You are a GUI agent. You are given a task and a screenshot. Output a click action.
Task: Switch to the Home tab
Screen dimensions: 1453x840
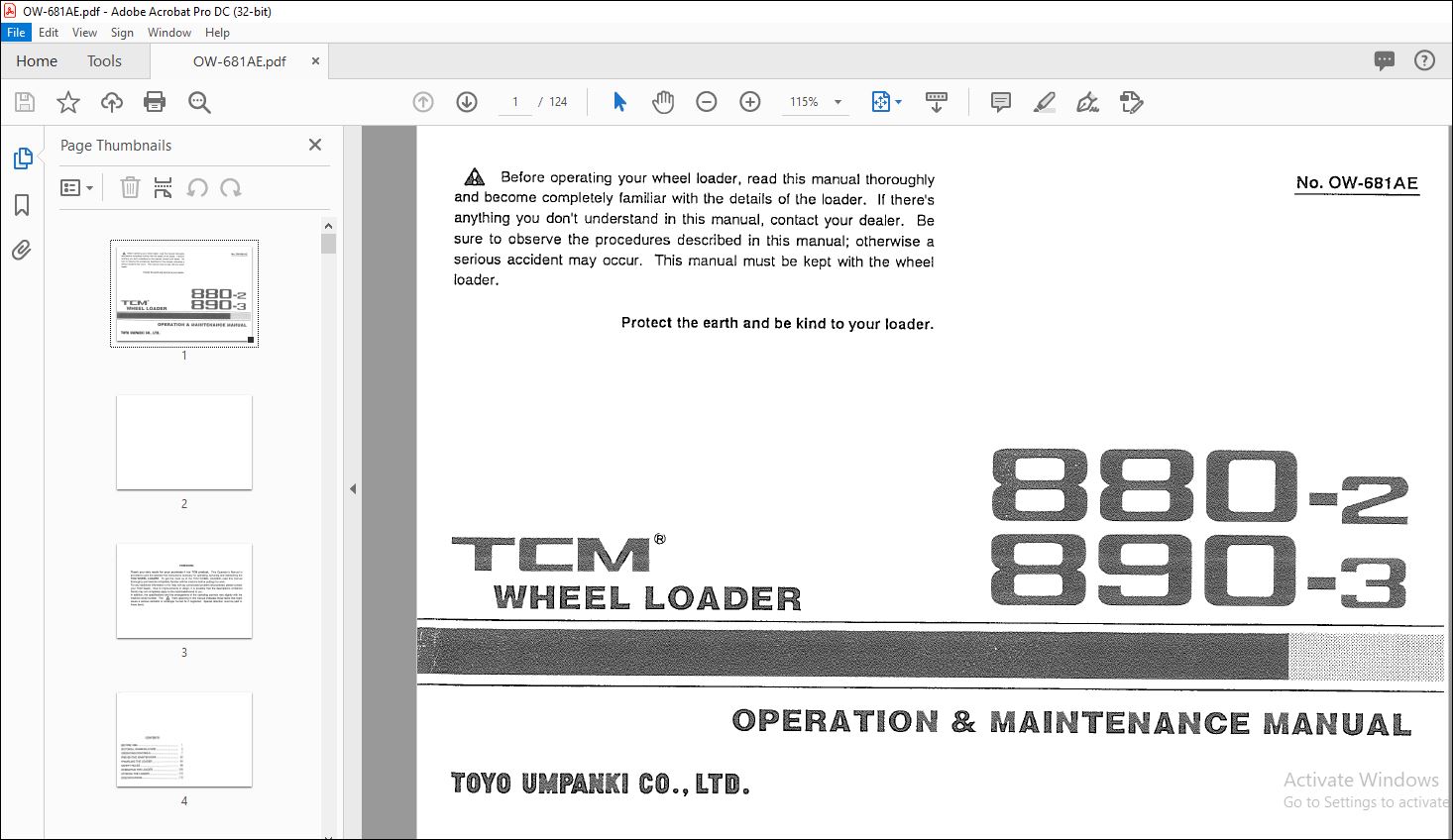coord(37,60)
